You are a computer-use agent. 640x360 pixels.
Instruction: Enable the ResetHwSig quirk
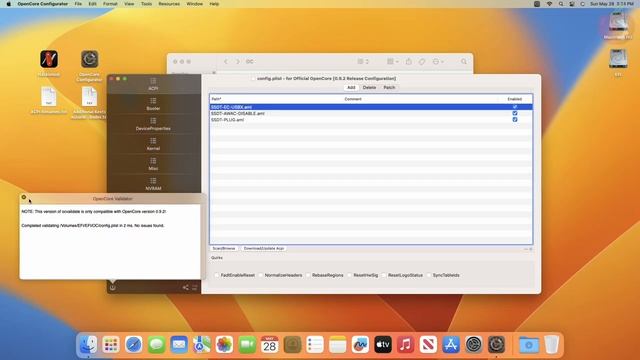click(349, 276)
